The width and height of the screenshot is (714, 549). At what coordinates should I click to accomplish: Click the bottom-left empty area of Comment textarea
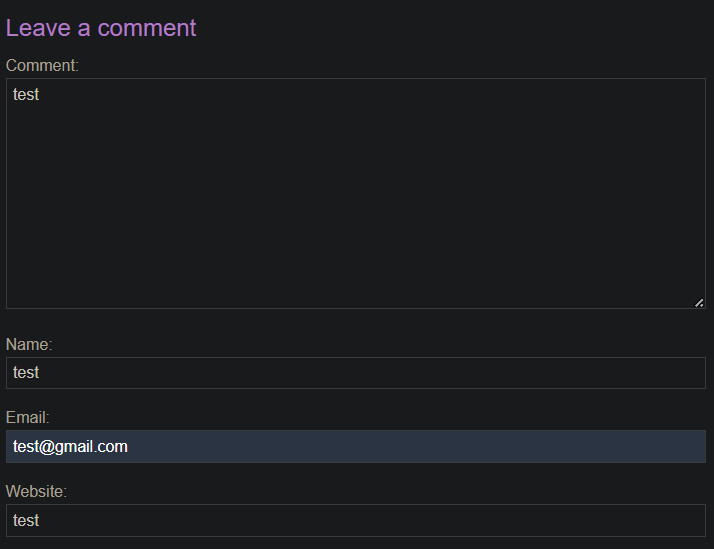coord(36,291)
